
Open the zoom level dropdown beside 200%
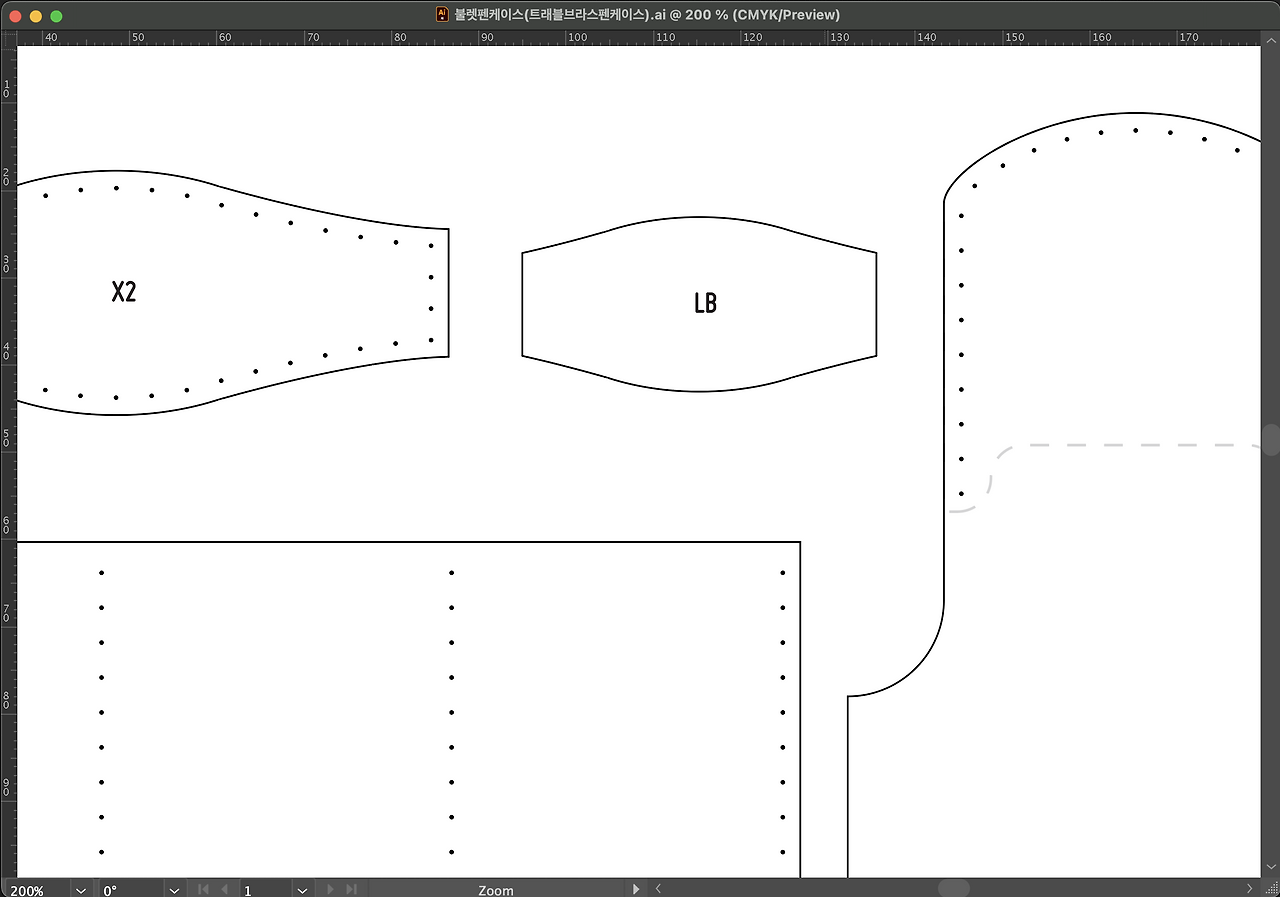click(x=80, y=889)
